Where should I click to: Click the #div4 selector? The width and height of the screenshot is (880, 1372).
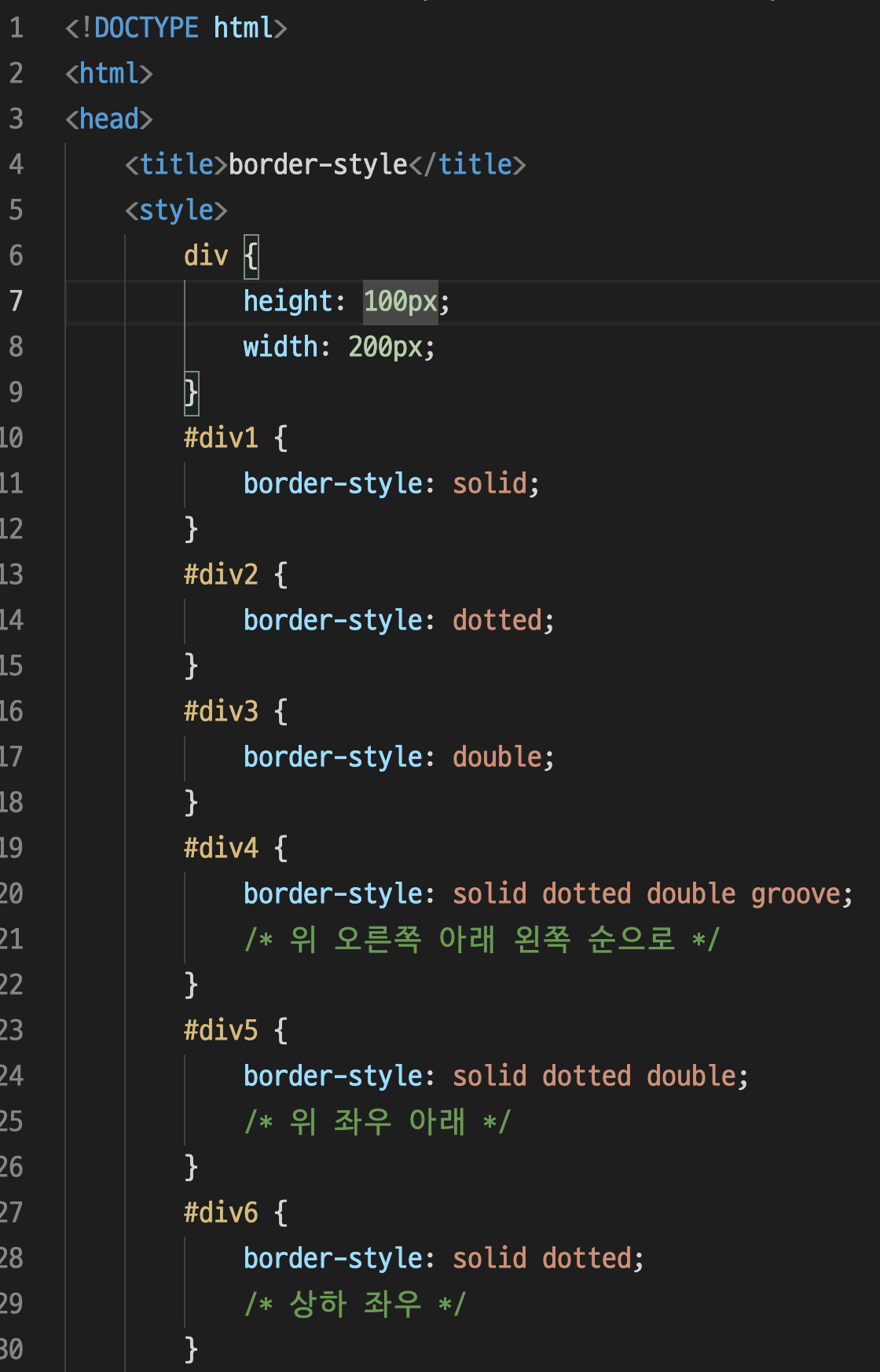(221, 849)
